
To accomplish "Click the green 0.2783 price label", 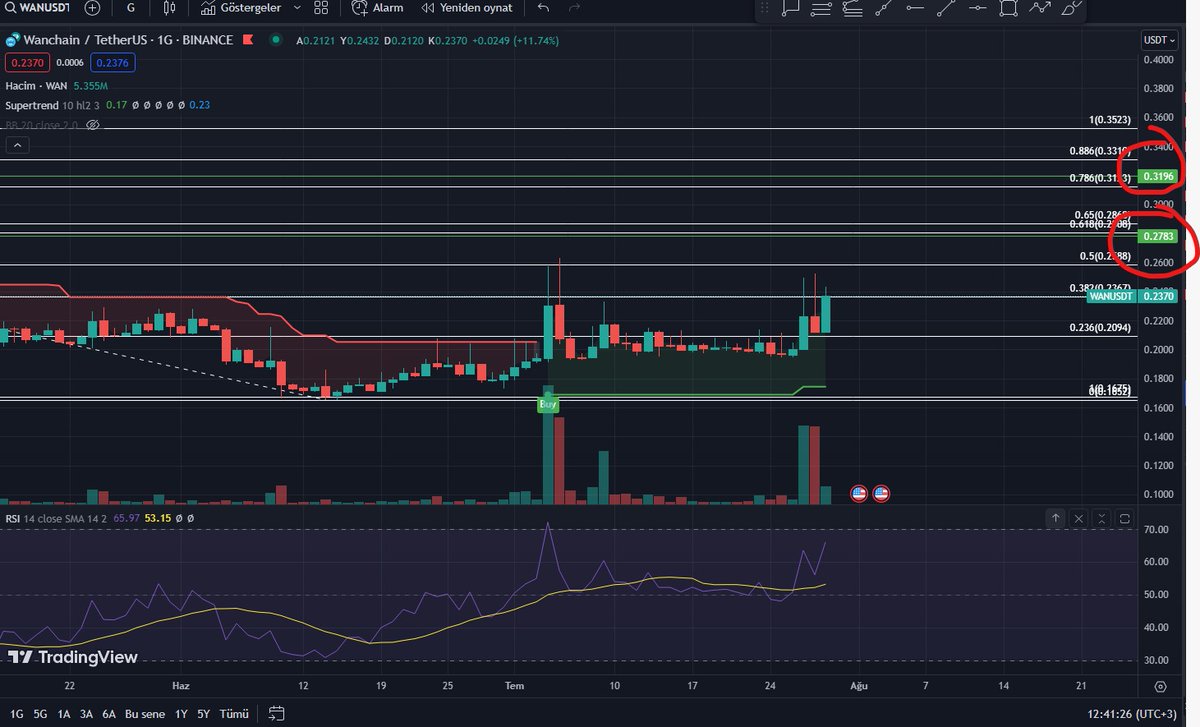I will [1158, 236].
